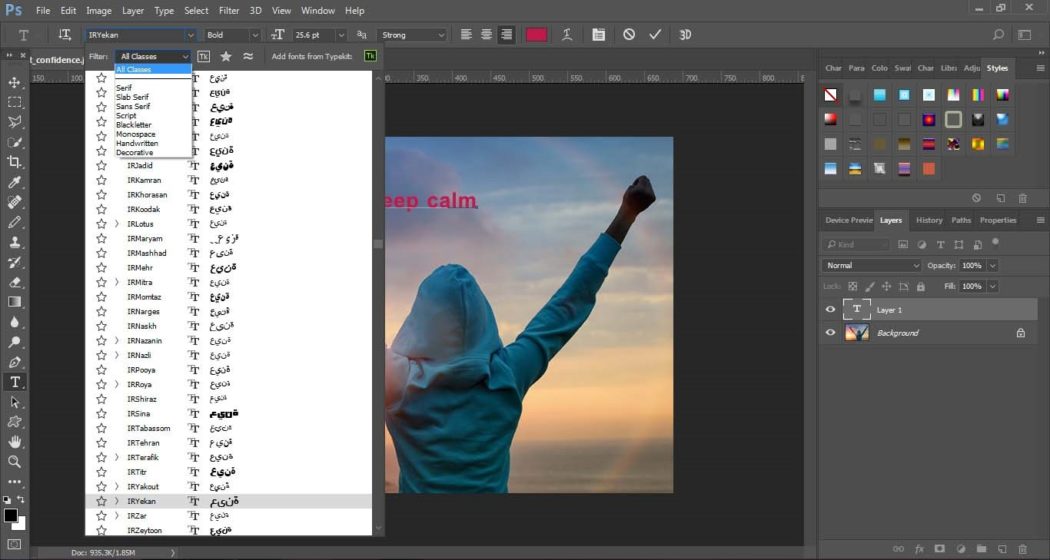Select the Quick Selection tool

pyautogui.click(x=14, y=142)
